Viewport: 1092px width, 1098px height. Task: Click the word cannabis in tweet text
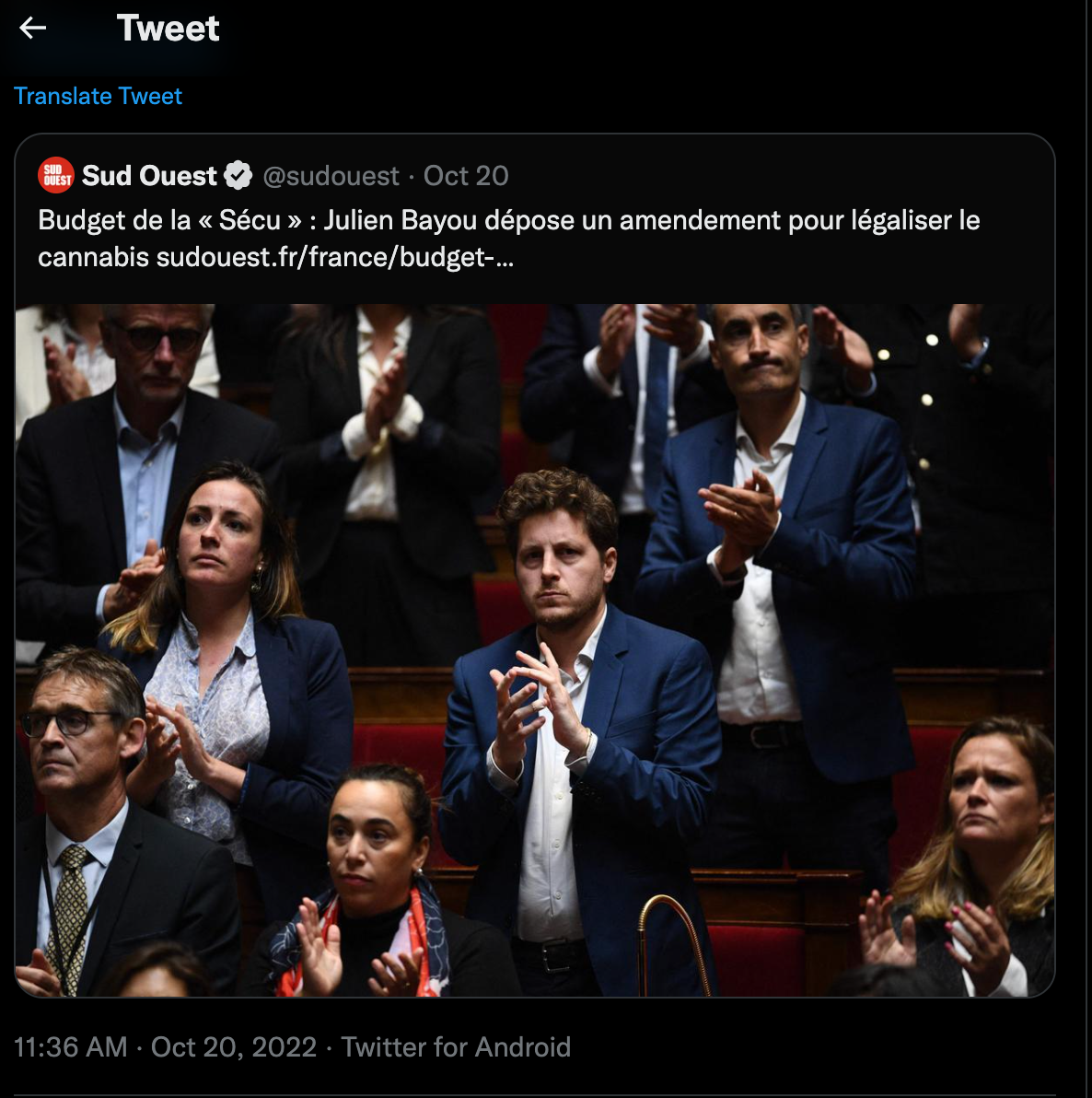93,257
